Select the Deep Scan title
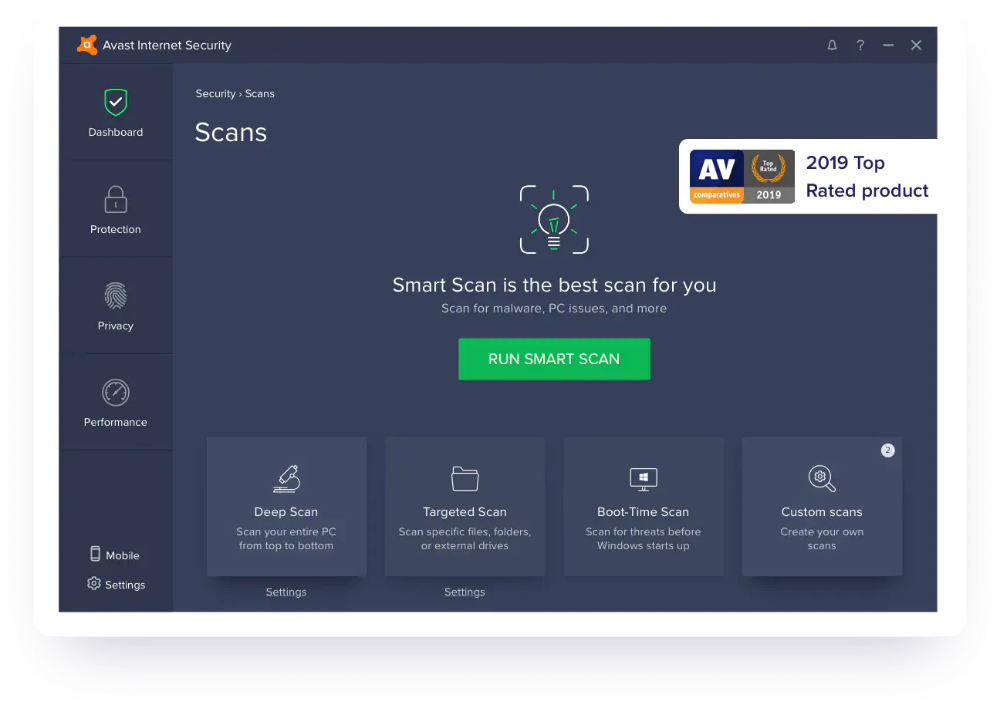 [x=286, y=512]
